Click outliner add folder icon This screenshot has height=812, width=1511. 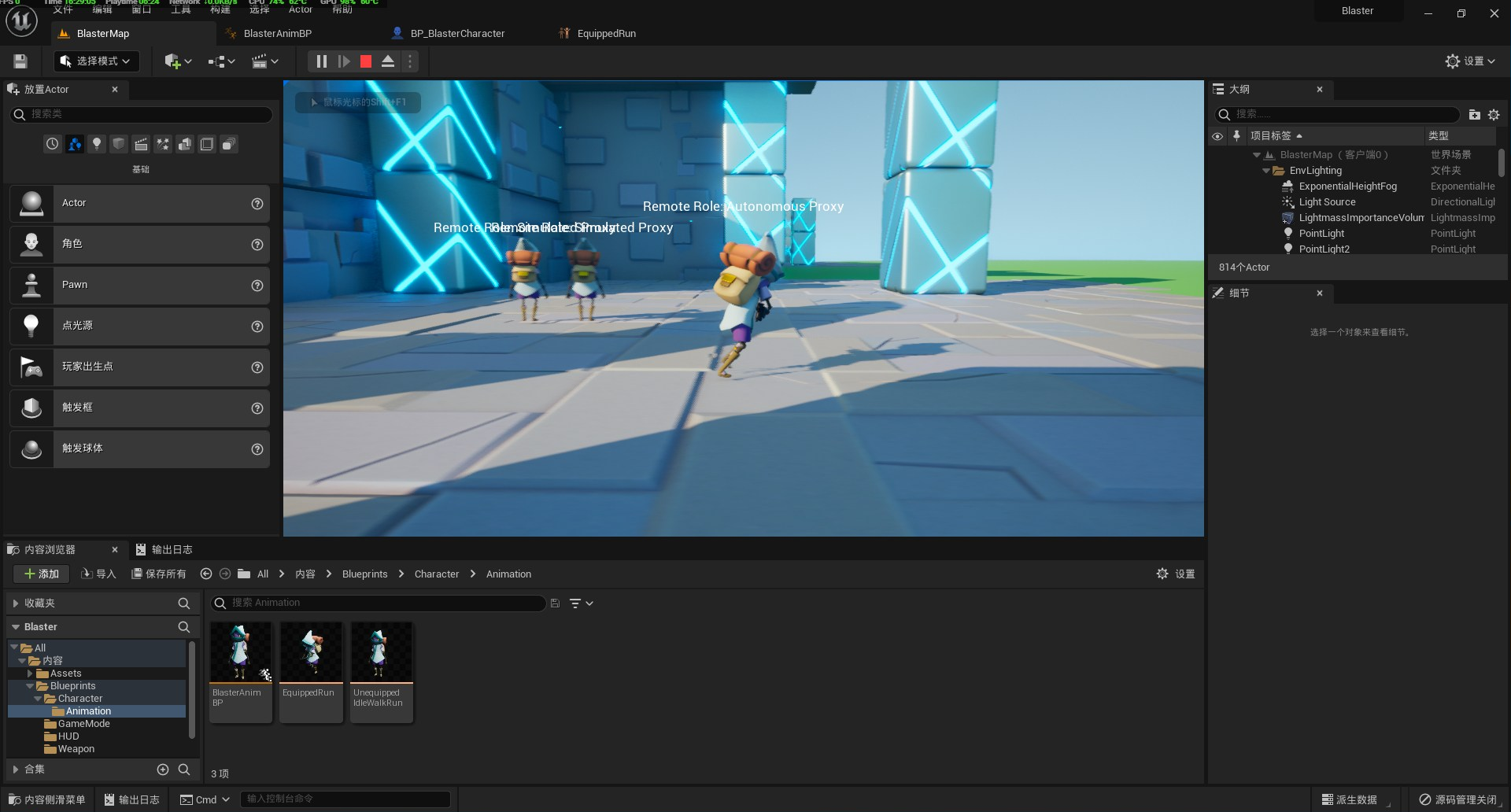click(1474, 115)
